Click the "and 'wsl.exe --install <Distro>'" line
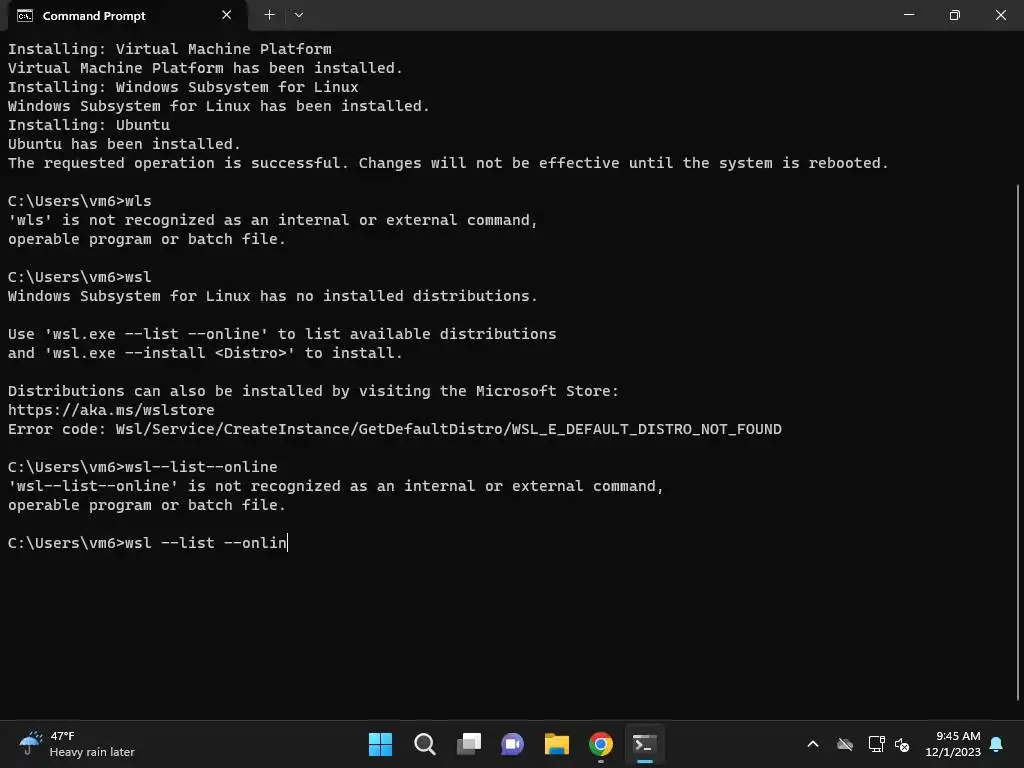The width and height of the screenshot is (1024, 768). click(x=205, y=353)
